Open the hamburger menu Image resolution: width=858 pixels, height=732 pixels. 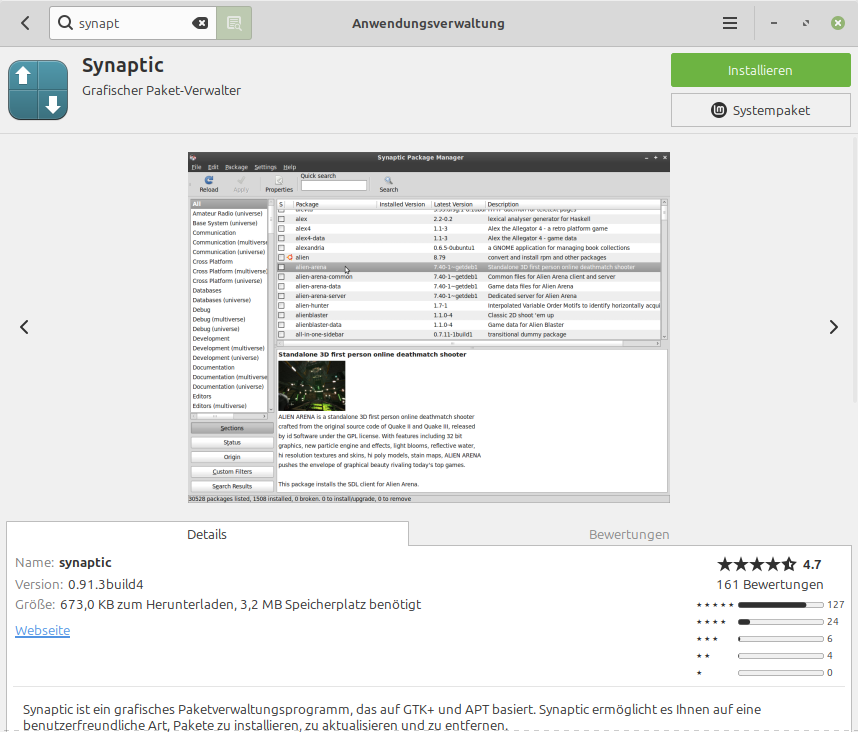(x=729, y=23)
